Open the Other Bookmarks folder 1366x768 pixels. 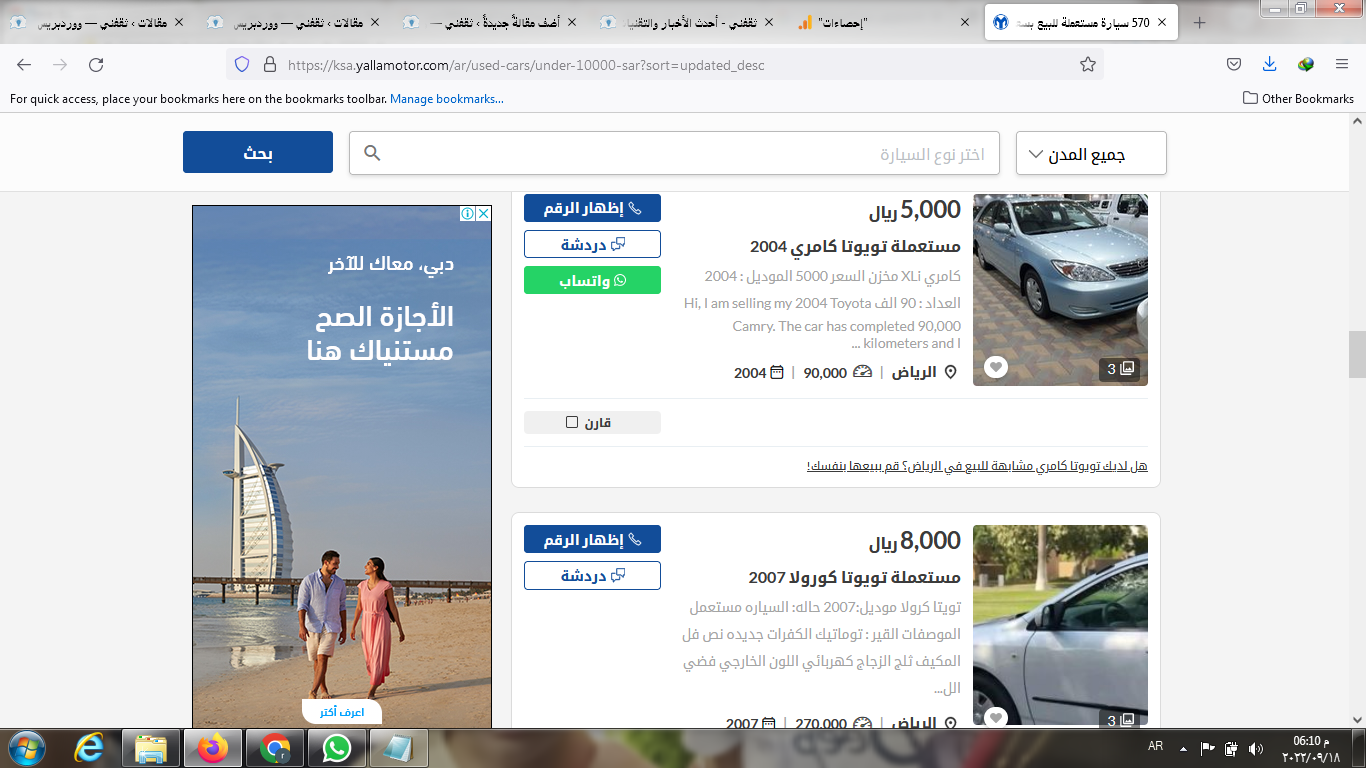tap(1298, 98)
